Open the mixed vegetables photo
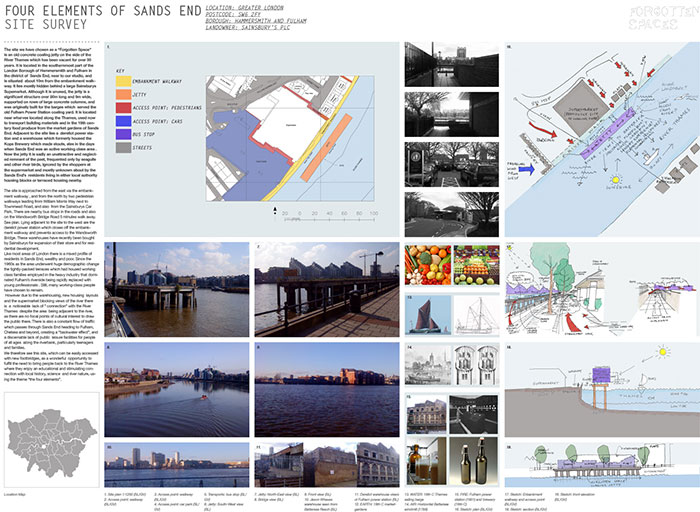Viewport: 700px width, 512px height. pos(428,265)
